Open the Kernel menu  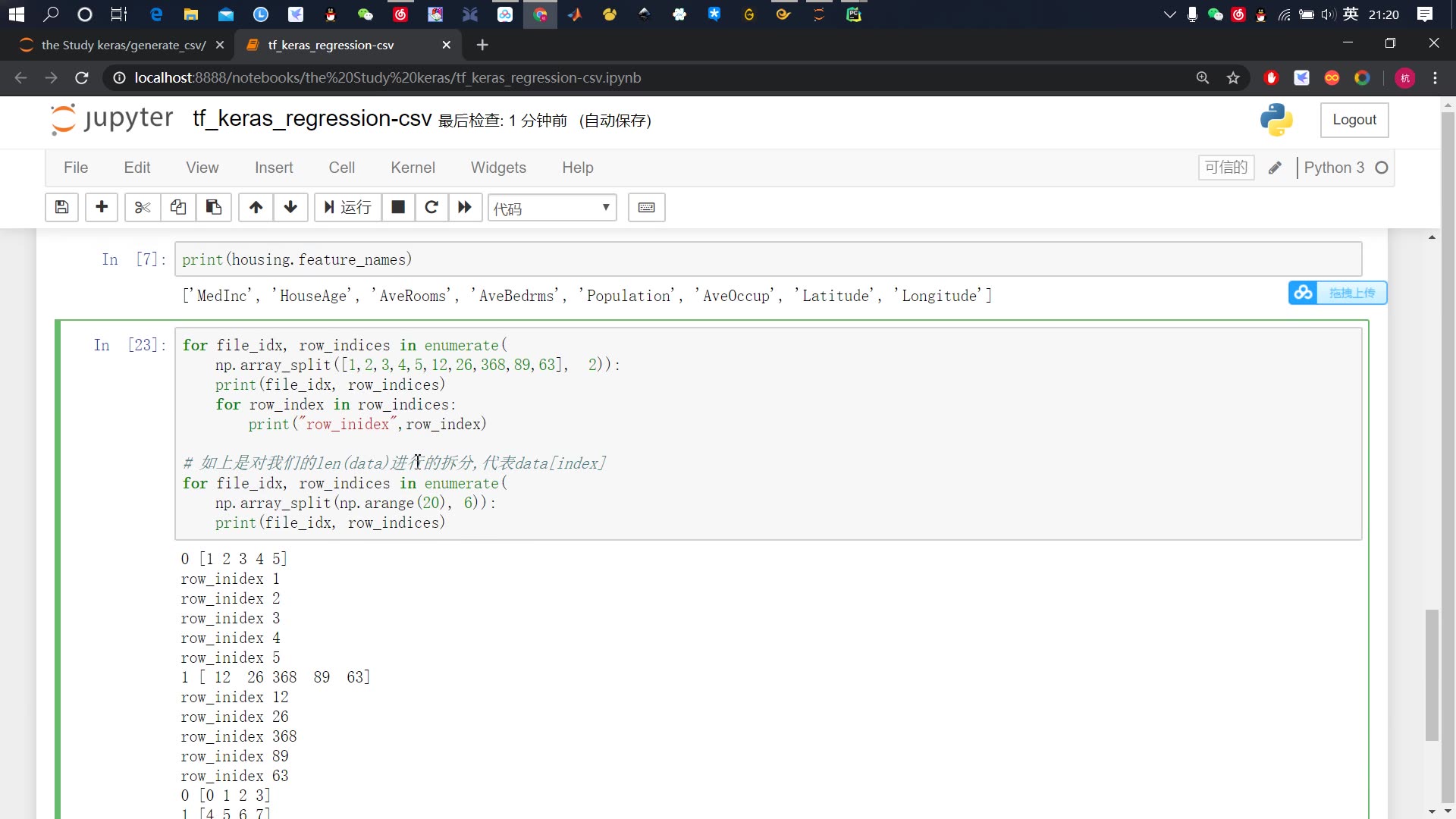tap(413, 168)
